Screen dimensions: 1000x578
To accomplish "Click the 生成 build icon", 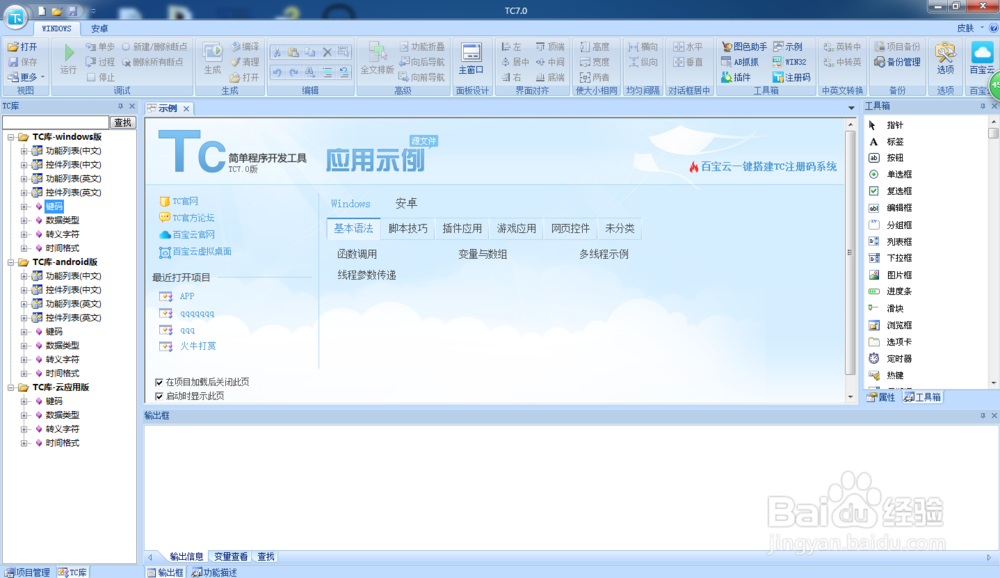I will point(212,52).
